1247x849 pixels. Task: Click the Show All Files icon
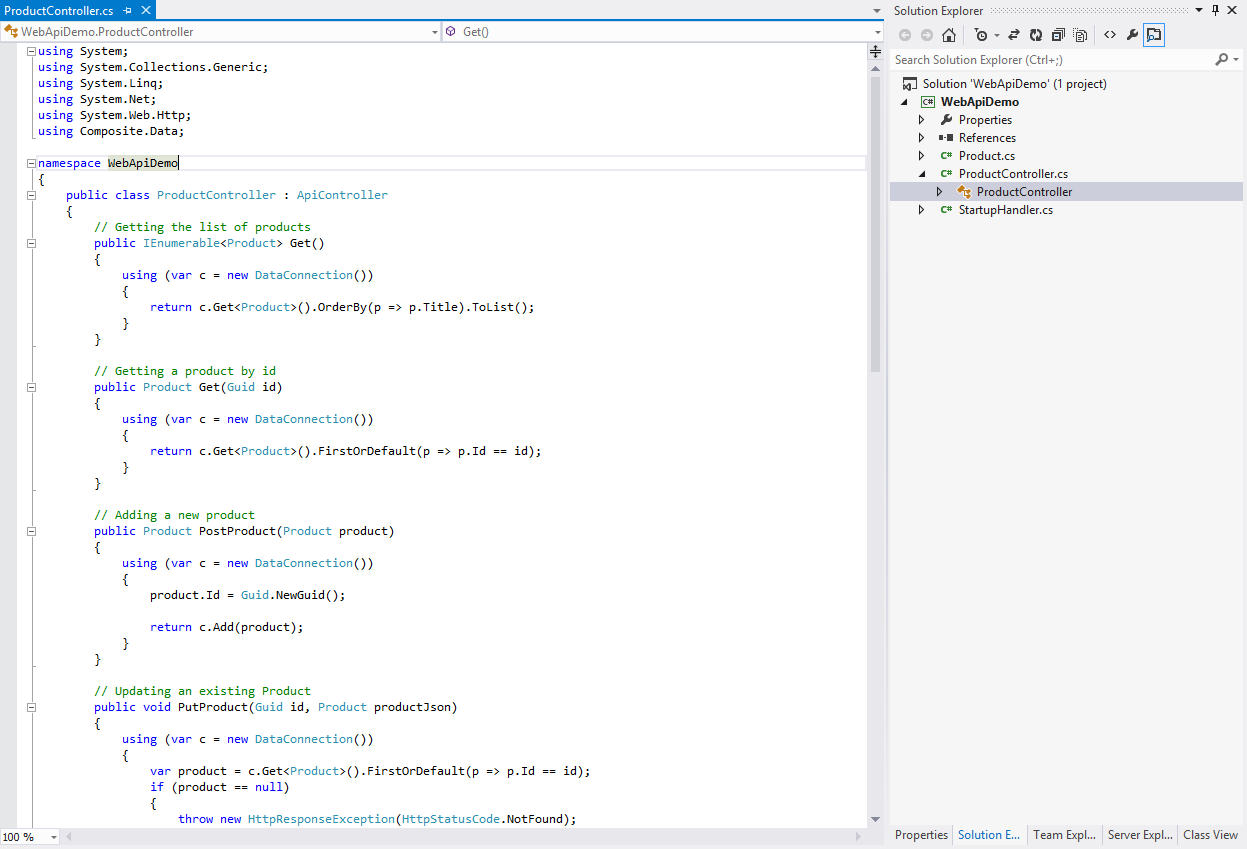point(1081,35)
